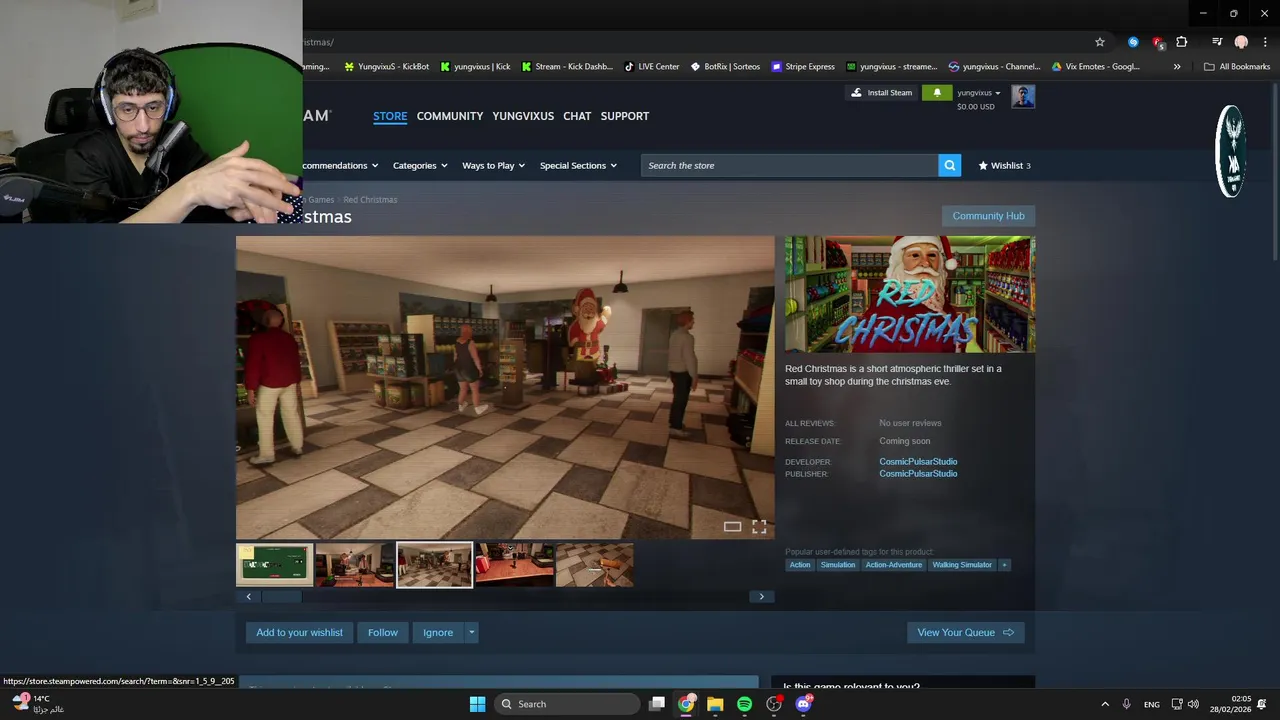This screenshot has height=720, width=1280.
Task: Open the Chrome extensions puzzle icon
Action: pyautogui.click(x=1182, y=42)
